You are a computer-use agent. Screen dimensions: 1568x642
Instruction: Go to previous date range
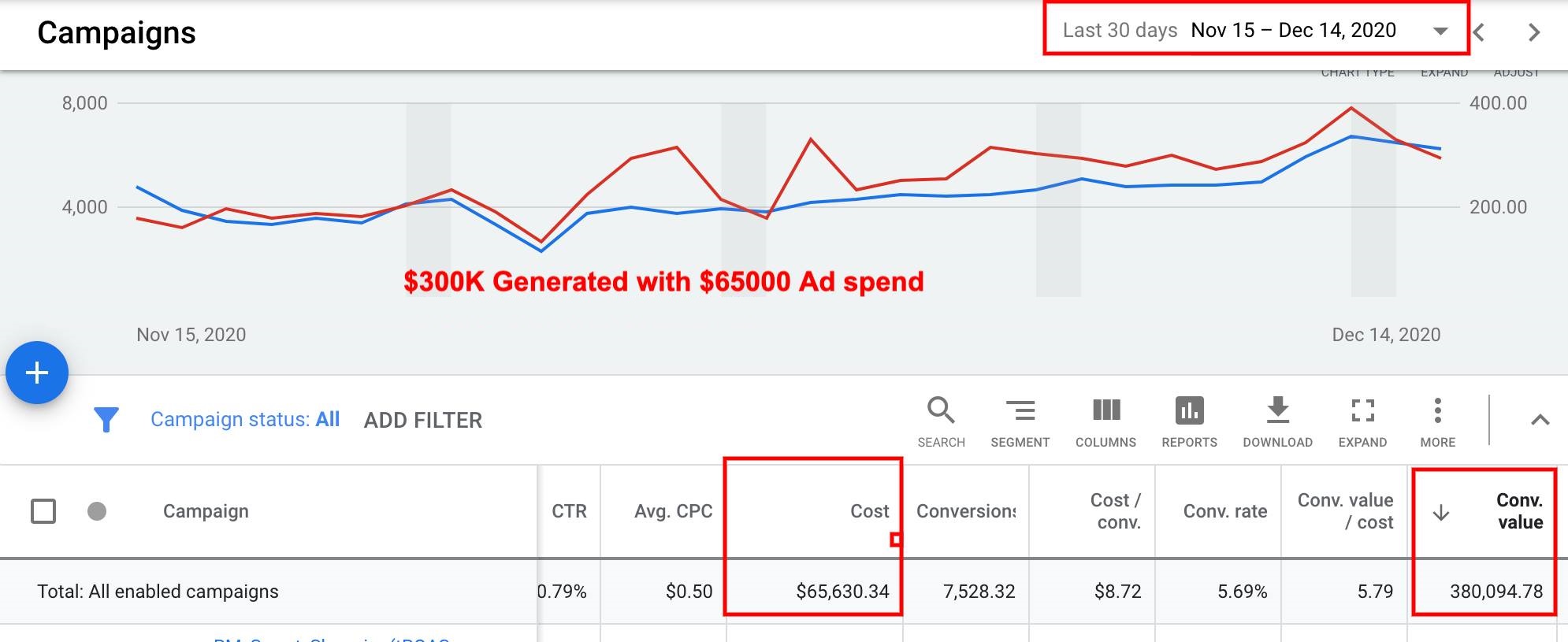[x=1480, y=32]
